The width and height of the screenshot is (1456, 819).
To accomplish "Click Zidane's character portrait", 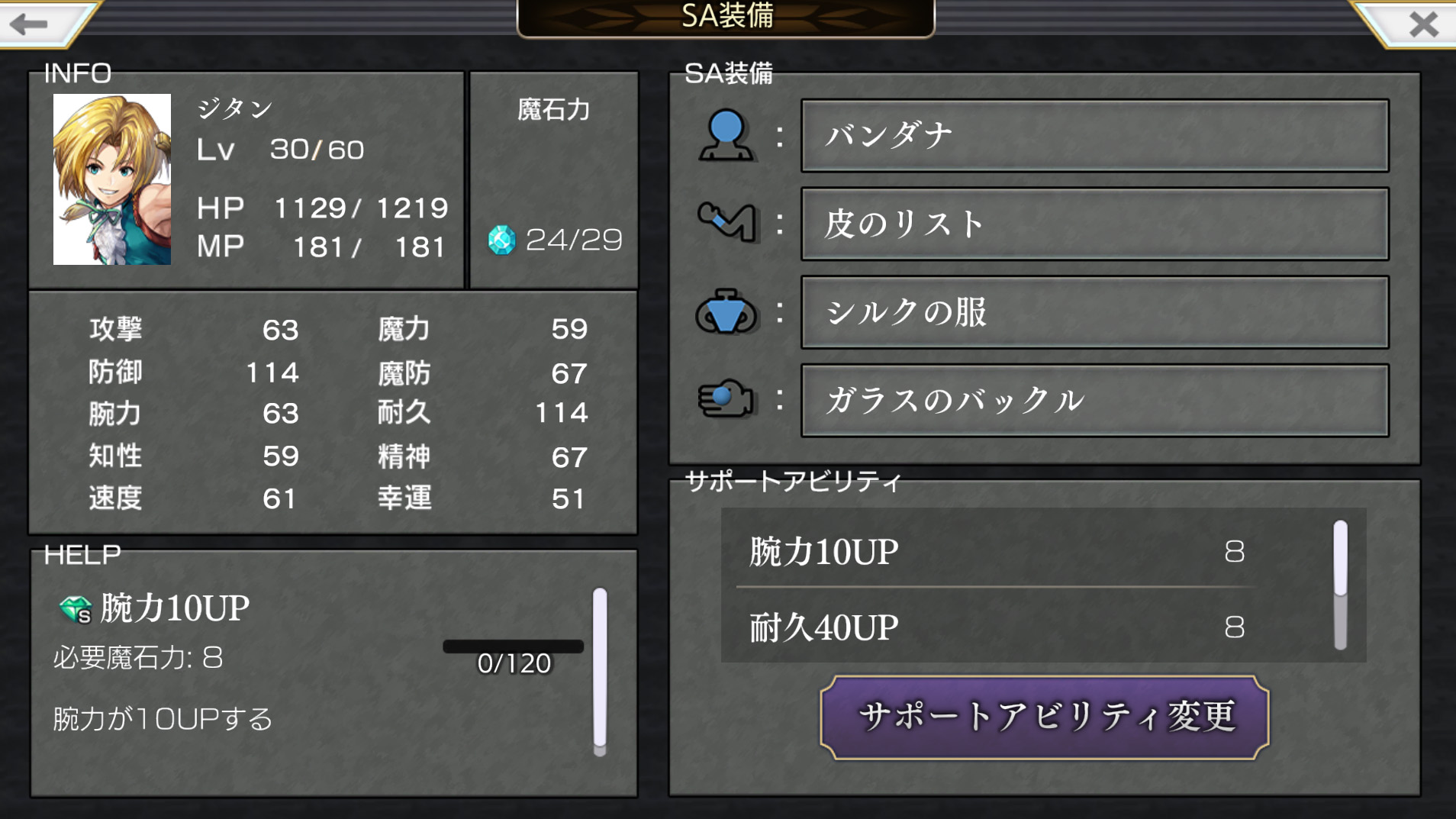I will point(112,179).
